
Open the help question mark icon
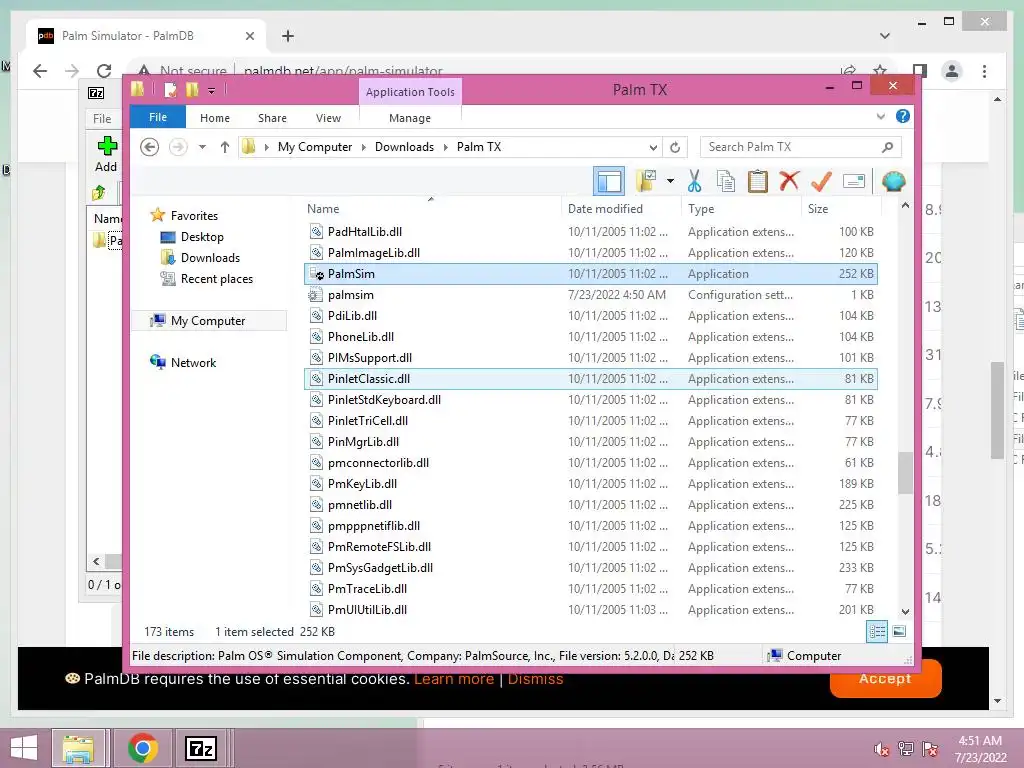point(903,116)
